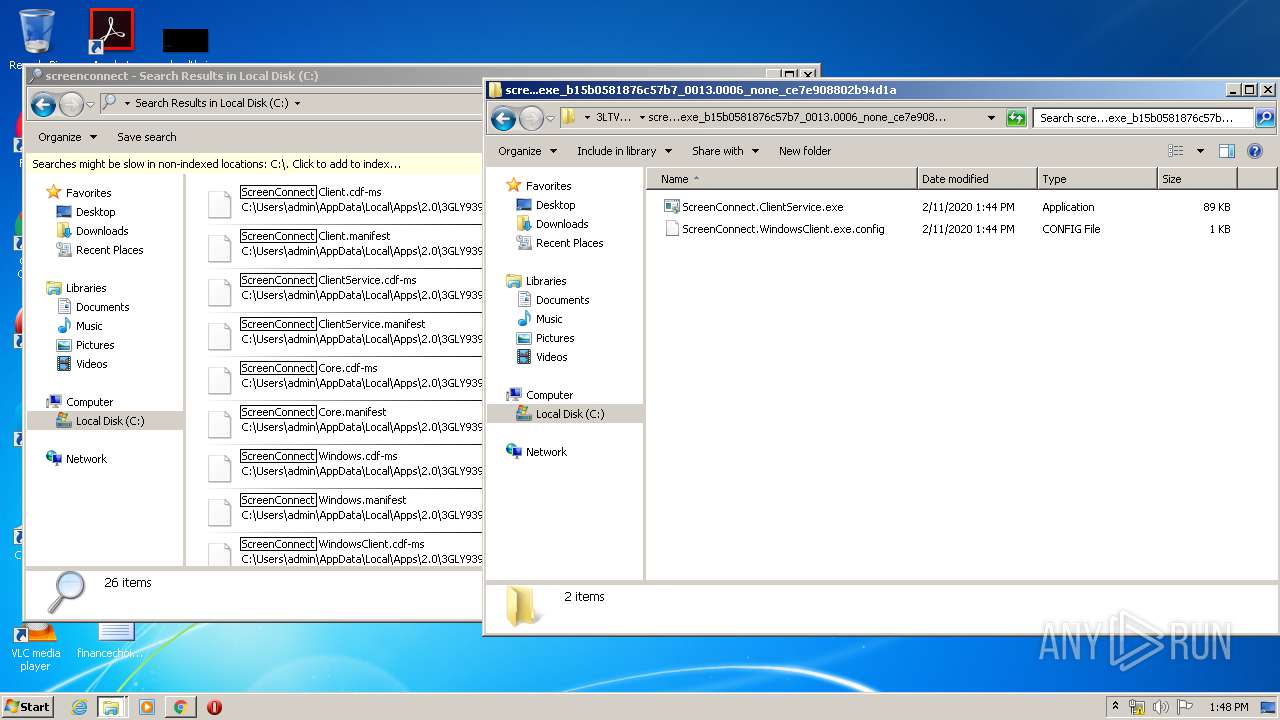1280x720 pixels.
Task: Open Windows Explorer taskbar button
Action: point(111,707)
